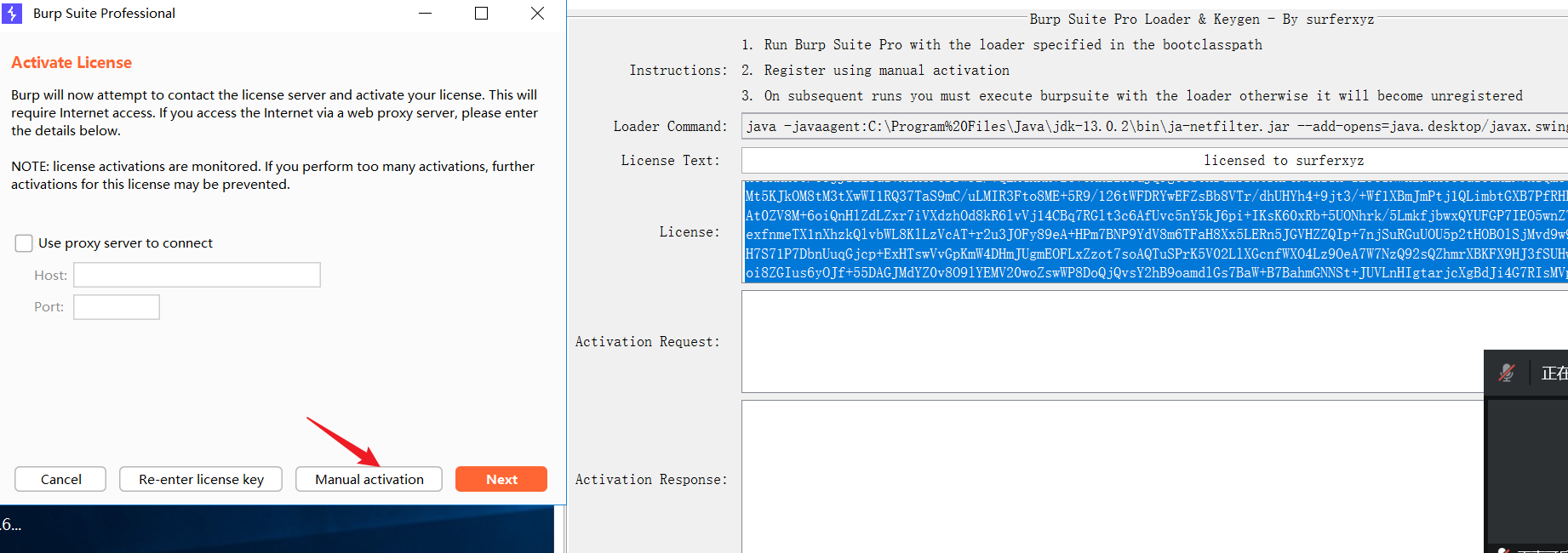Click Re-enter license key button
1568x553 pixels.
pyautogui.click(x=201, y=479)
